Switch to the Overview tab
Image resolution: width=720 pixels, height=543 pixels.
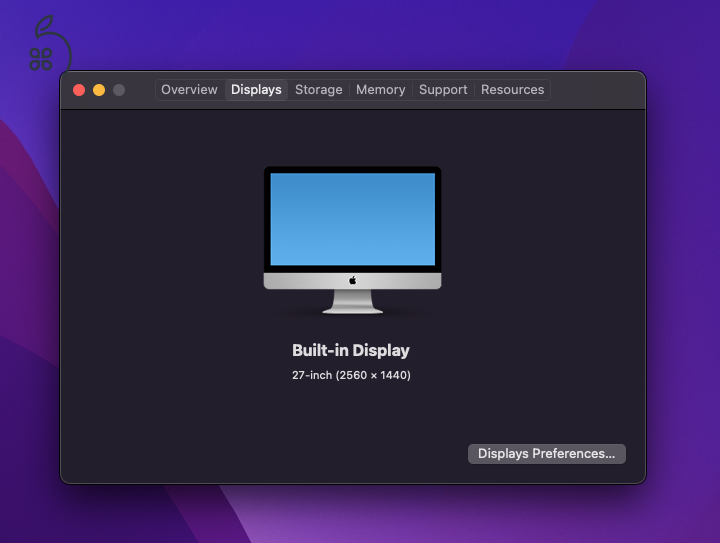click(189, 90)
